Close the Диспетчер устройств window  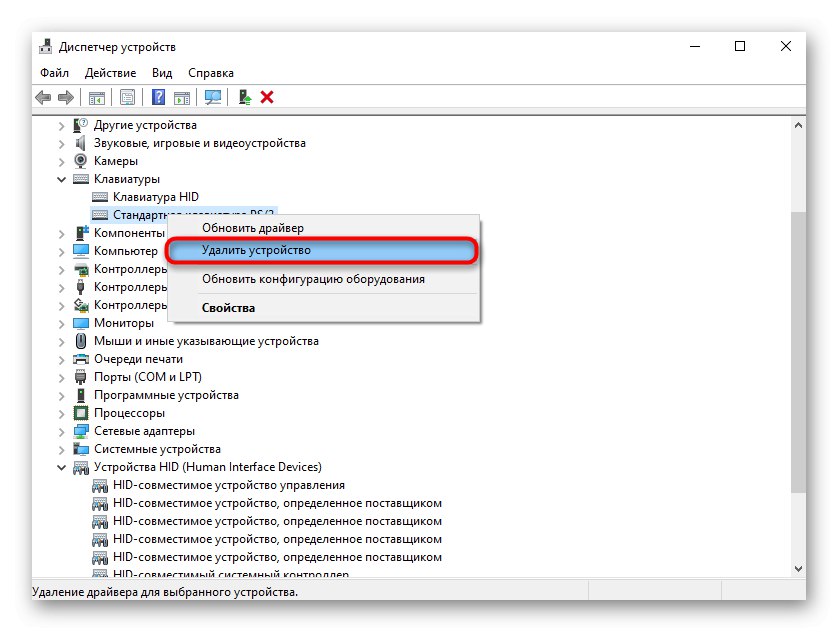[786, 46]
